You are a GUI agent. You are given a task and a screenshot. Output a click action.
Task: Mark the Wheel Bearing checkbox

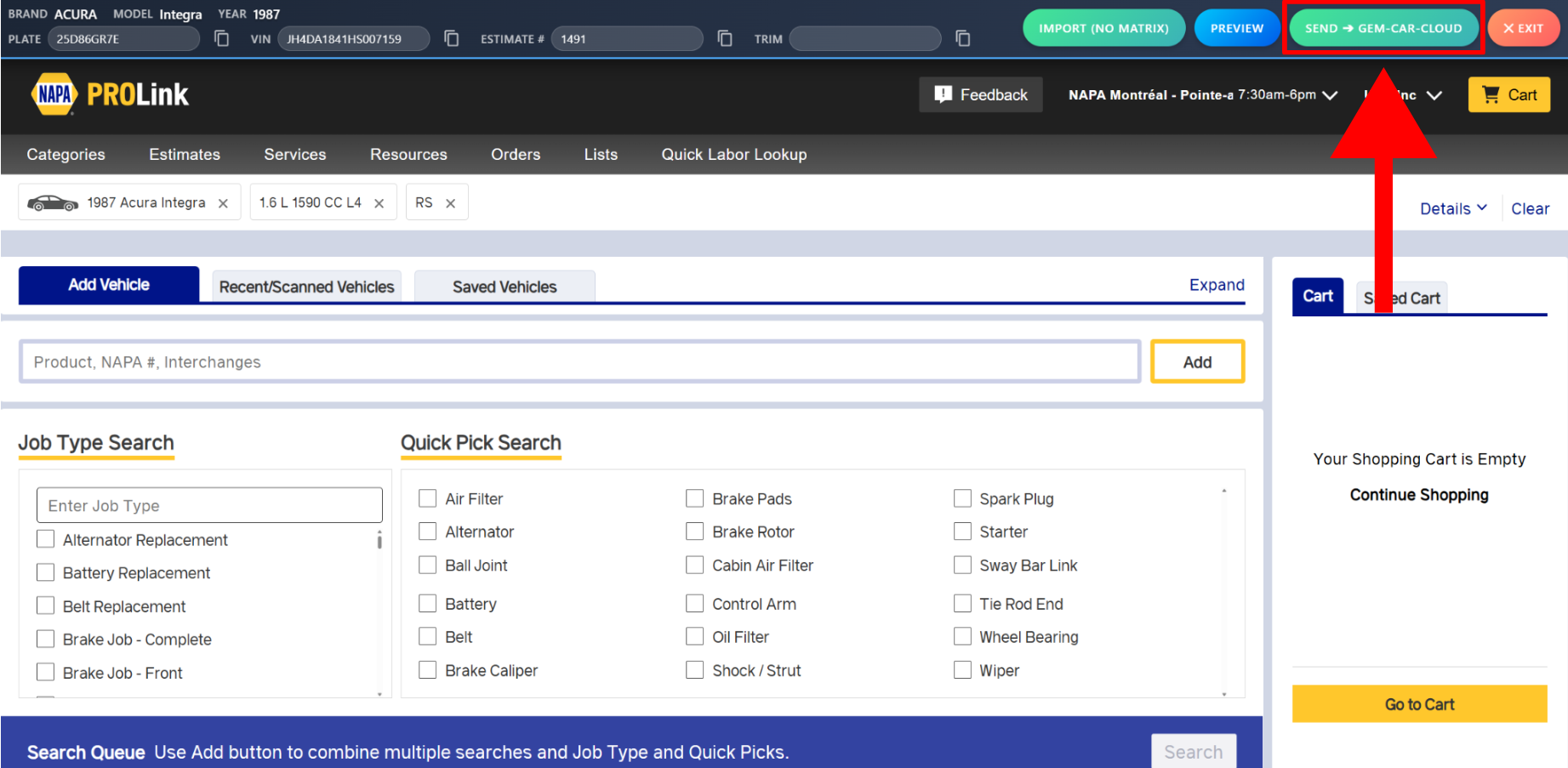(962, 636)
